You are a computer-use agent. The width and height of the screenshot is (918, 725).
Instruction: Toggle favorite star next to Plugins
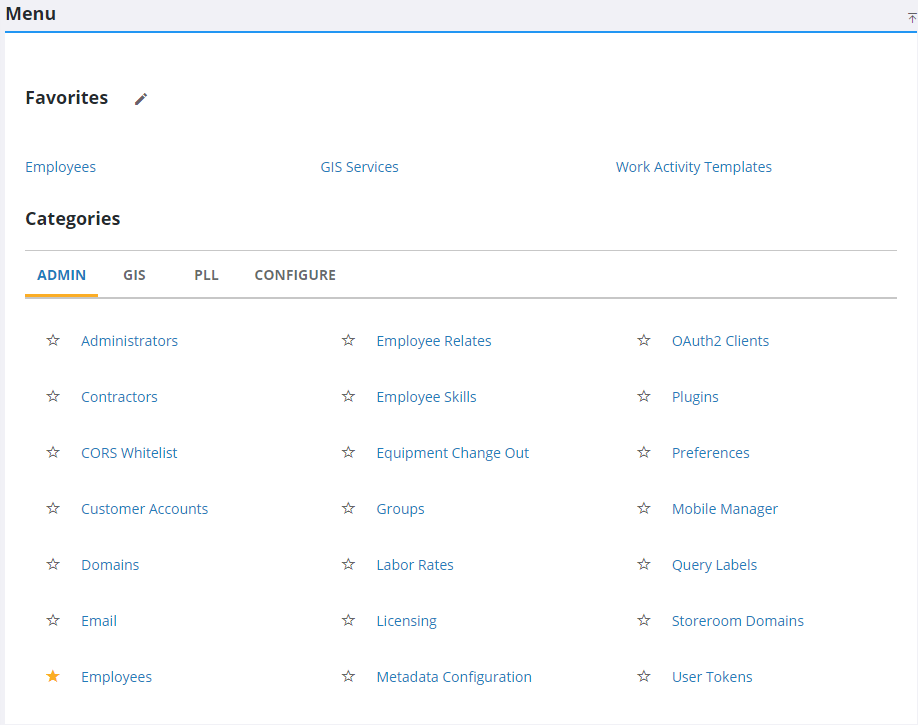click(644, 397)
